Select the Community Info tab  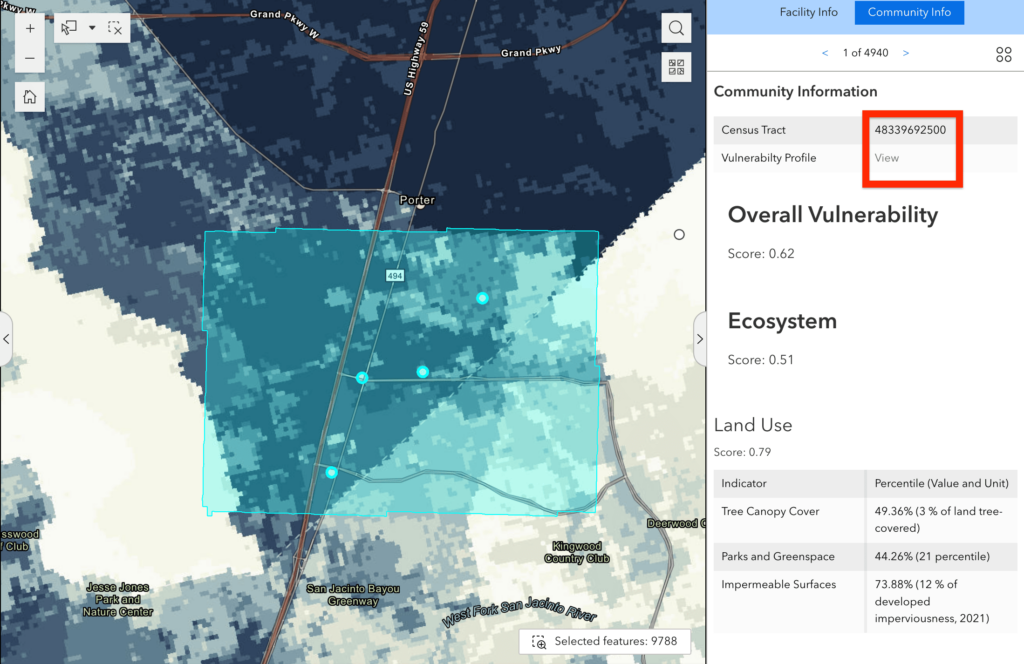click(x=908, y=12)
